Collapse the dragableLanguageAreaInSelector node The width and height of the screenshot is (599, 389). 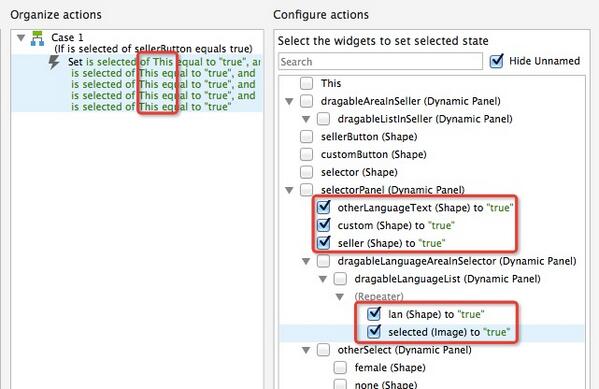pyautogui.click(x=306, y=261)
